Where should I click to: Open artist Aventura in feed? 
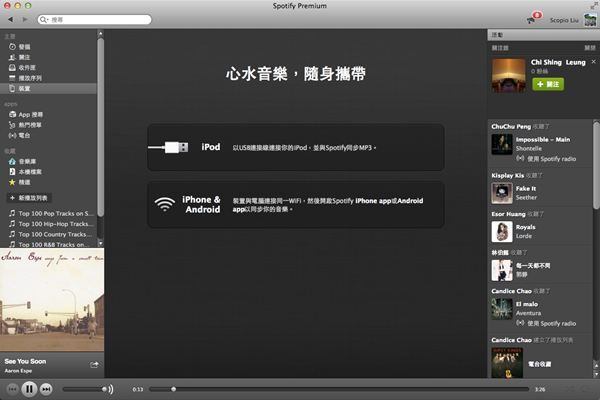[528, 313]
